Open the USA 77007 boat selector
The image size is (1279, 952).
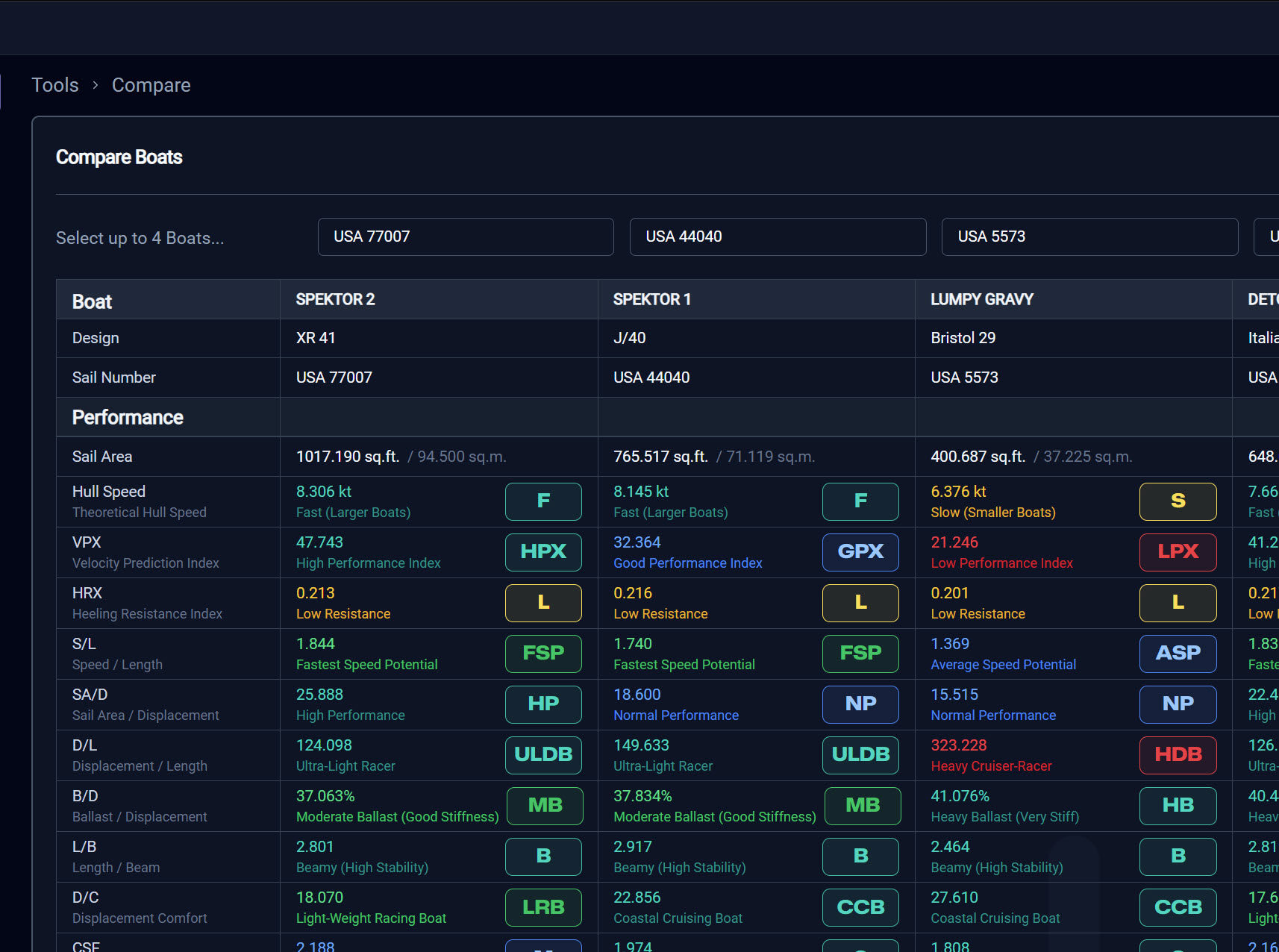coord(466,237)
